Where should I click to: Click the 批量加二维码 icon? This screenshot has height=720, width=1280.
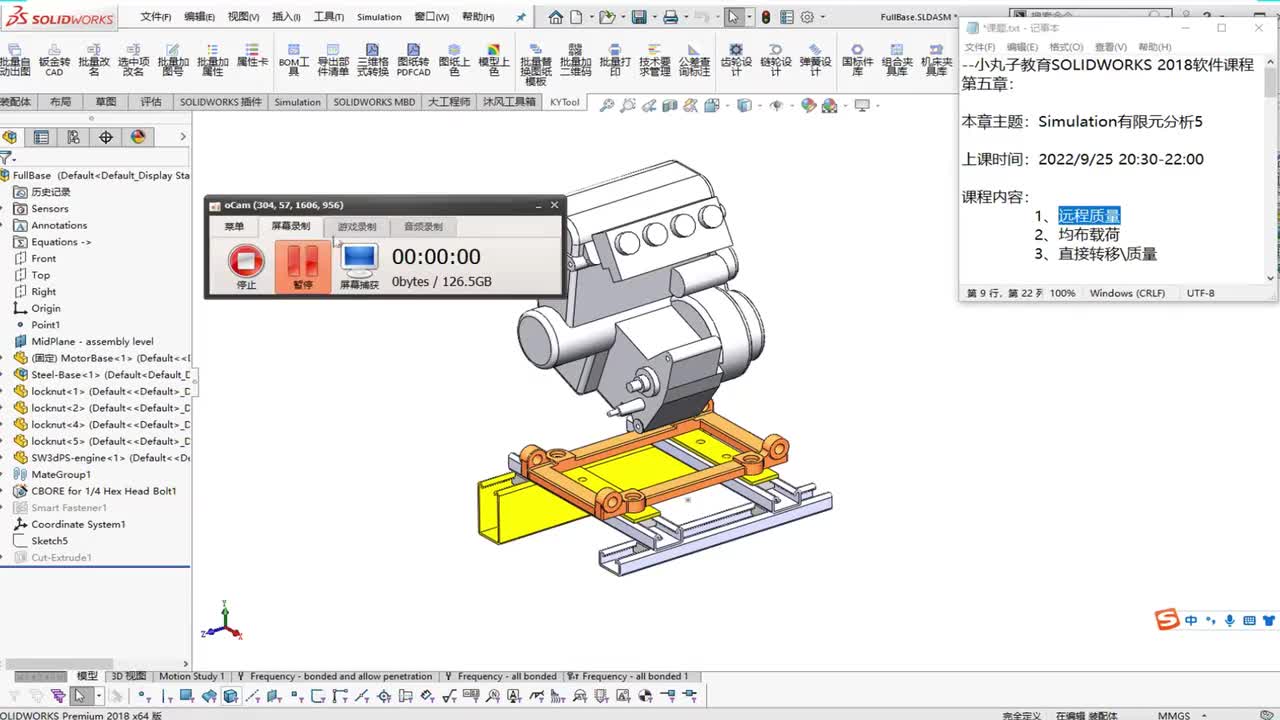pos(575,60)
